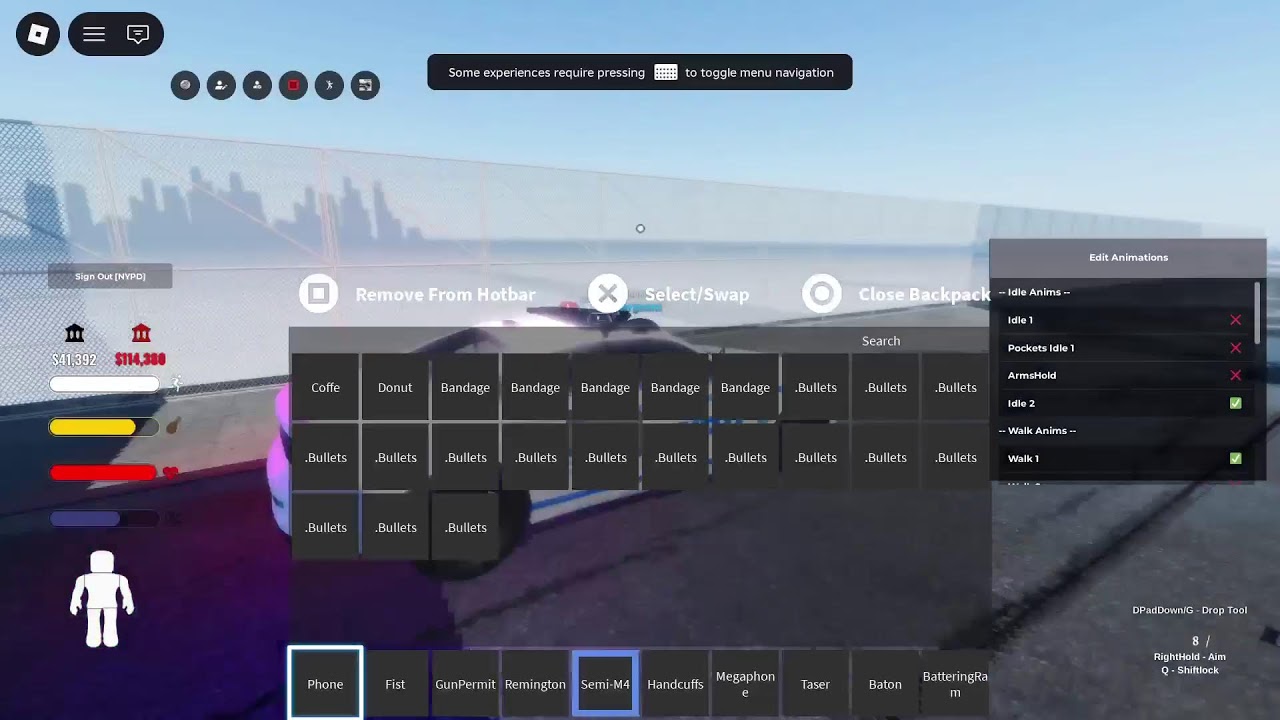Click the person with car icon

coord(257,85)
